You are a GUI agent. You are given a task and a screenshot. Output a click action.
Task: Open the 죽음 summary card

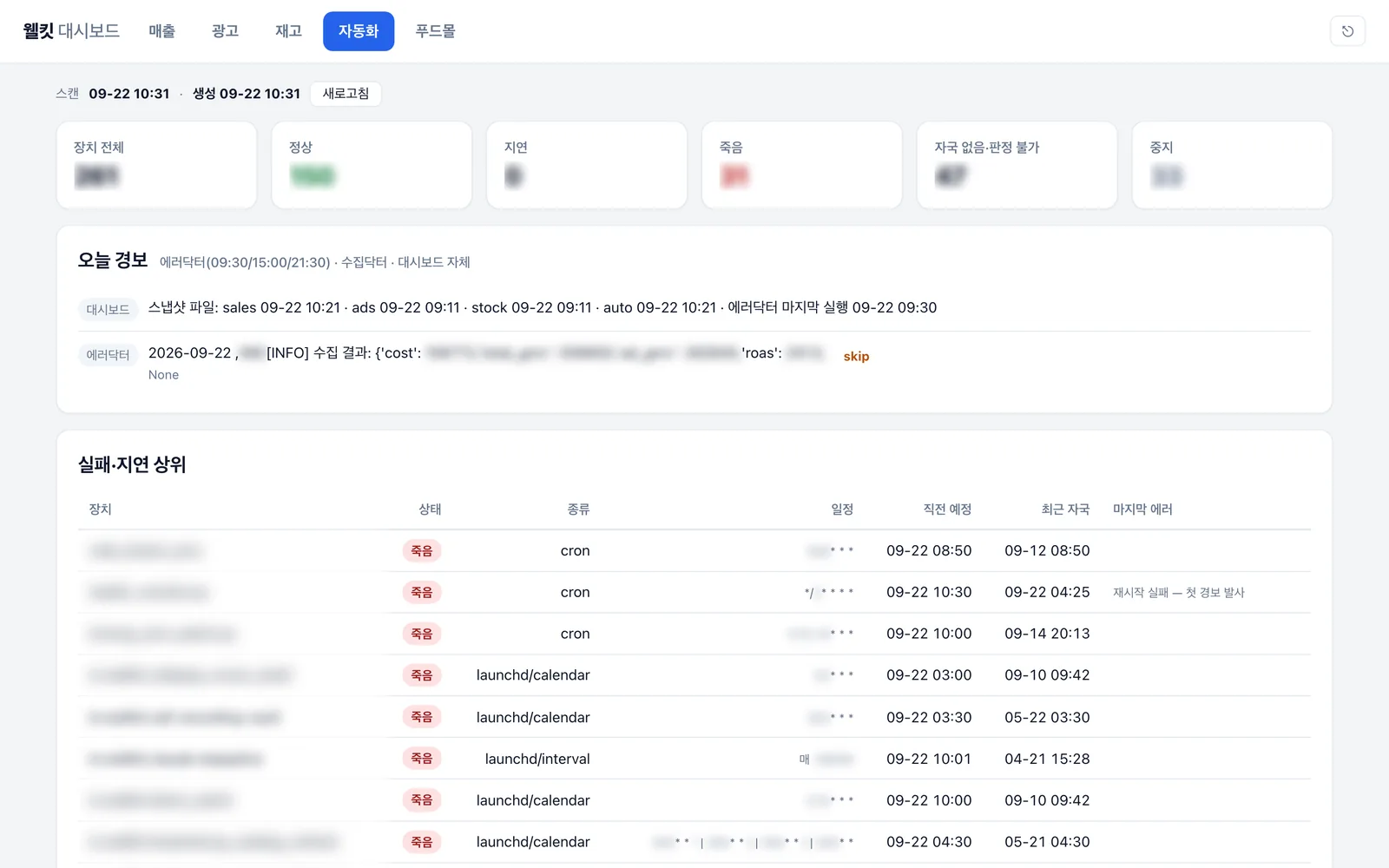802,165
